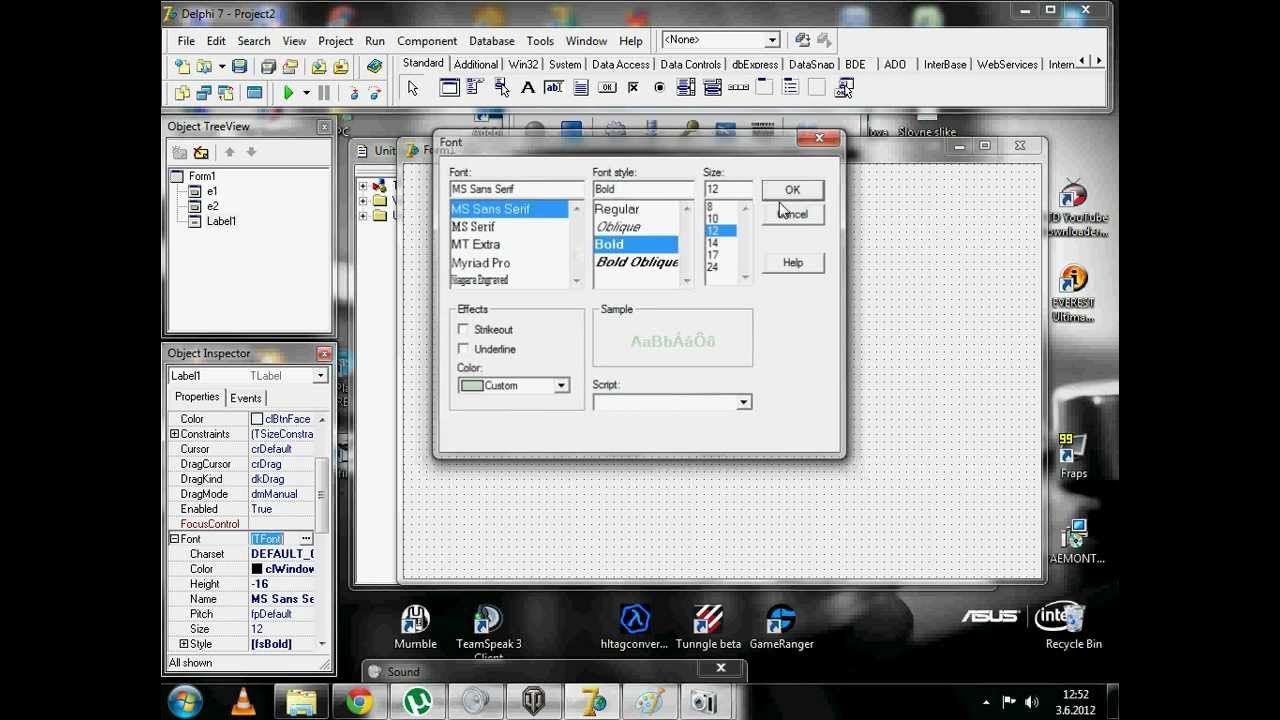
Task: Switch to the Win32 palette tab
Action: tap(523, 64)
